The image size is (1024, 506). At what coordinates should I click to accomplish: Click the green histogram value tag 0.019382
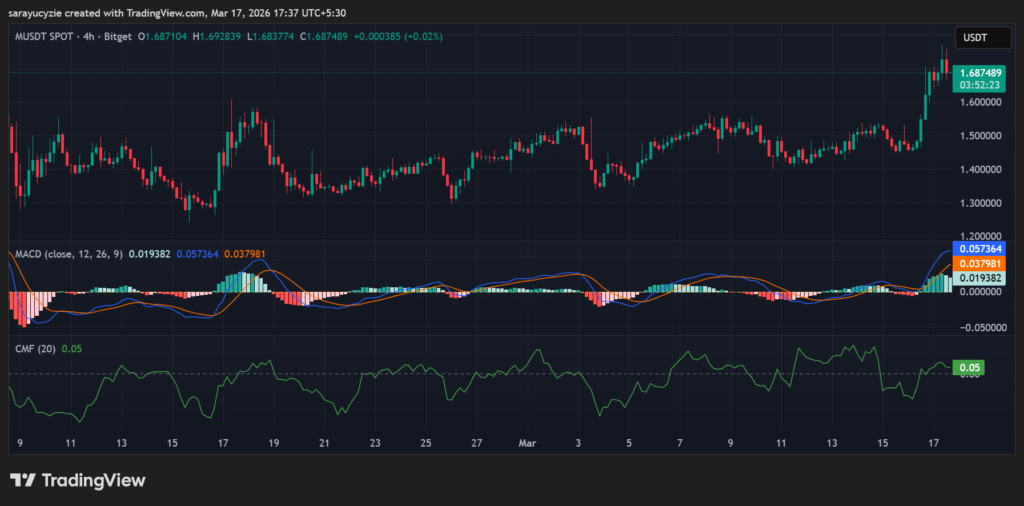[x=980, y=277]
